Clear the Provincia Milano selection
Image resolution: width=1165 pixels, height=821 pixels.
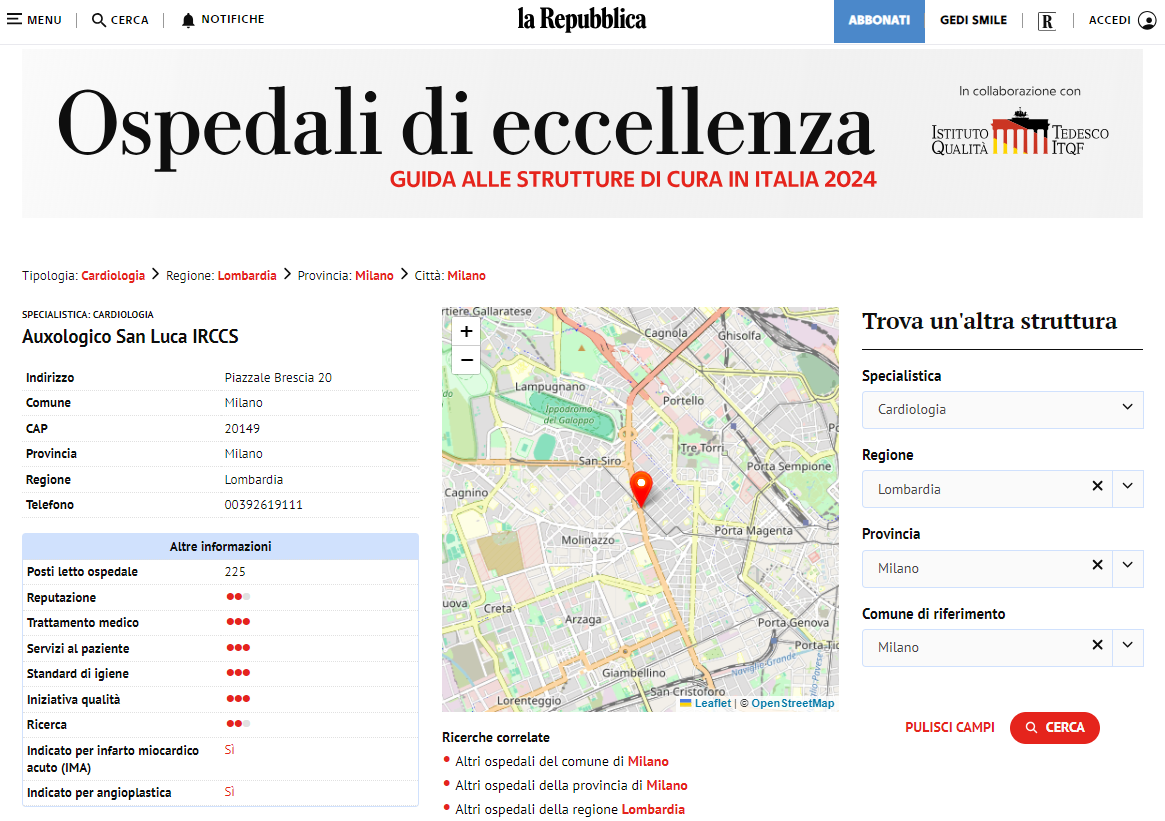[x=1097, y=565]
